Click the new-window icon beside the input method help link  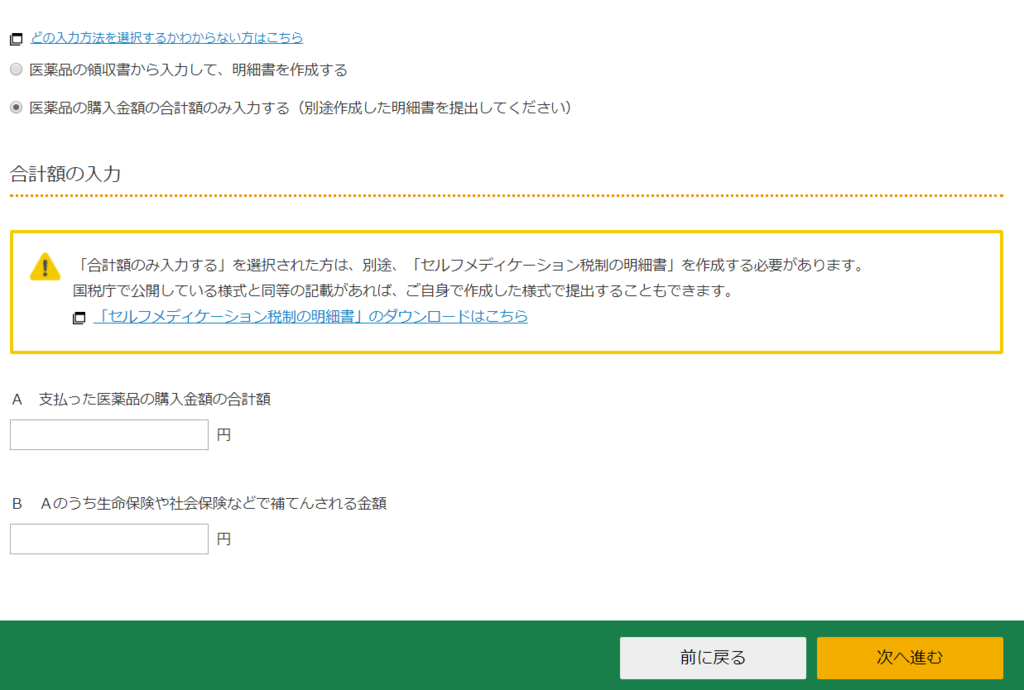16,39
